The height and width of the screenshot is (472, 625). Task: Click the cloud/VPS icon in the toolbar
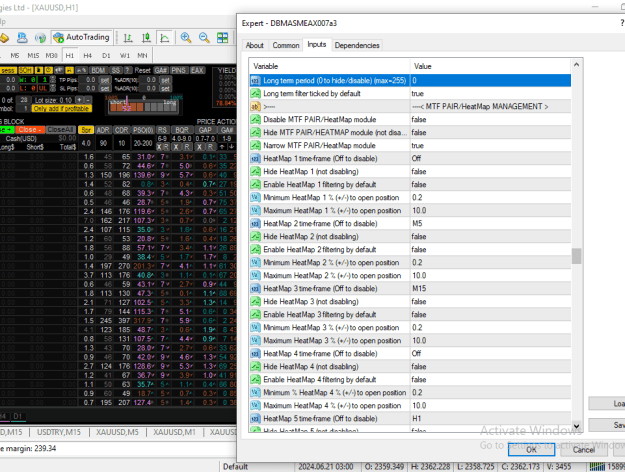pyautogui.click(x=22, y=38)
